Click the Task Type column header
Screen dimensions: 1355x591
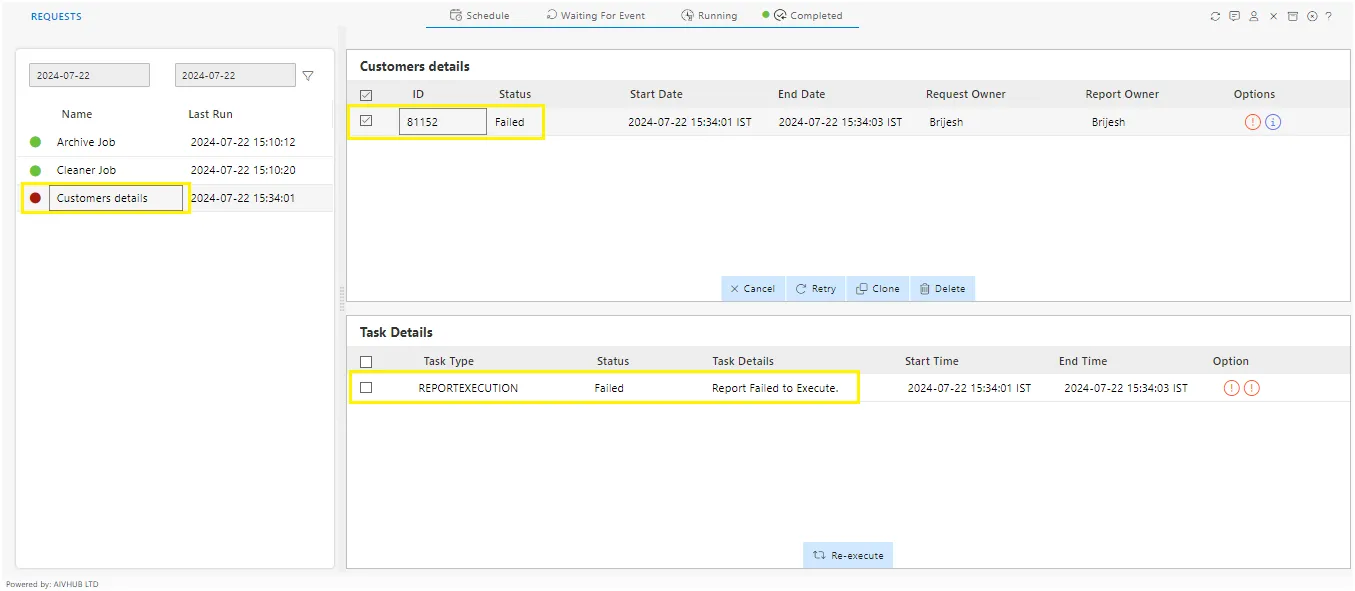[x=449, y=361]
